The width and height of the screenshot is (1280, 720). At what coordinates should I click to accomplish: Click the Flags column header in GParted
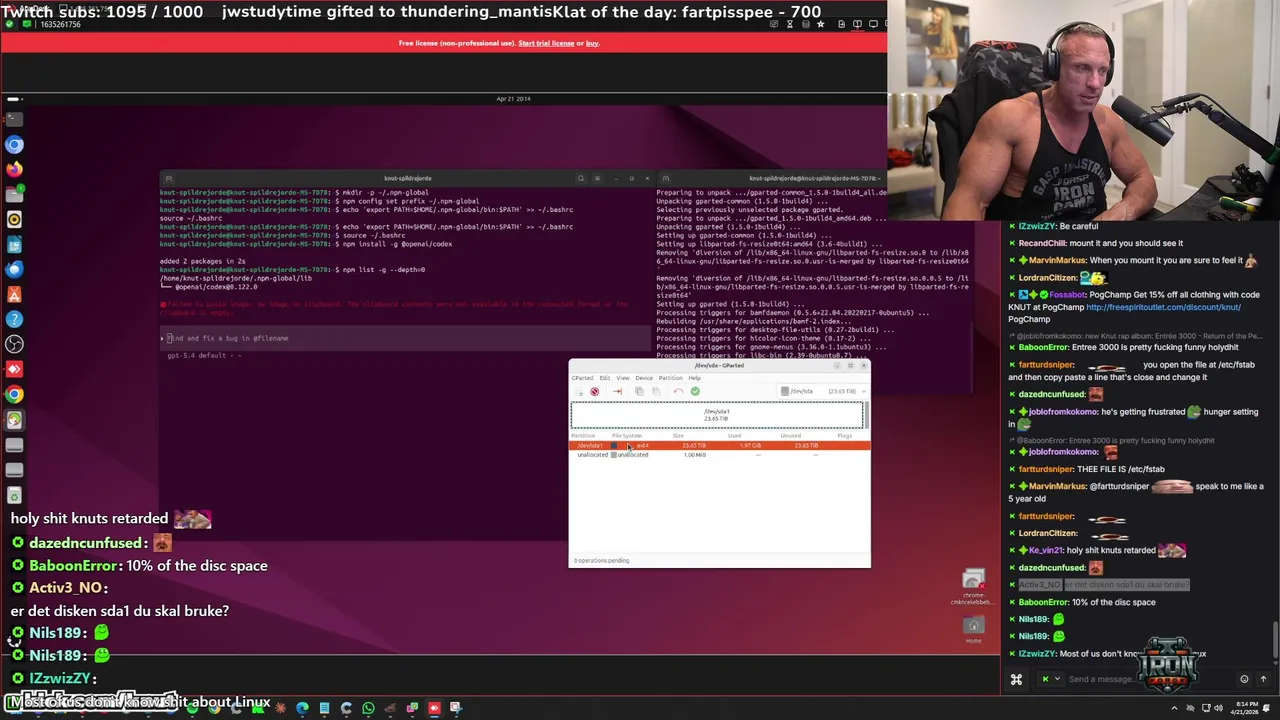tap(845, 436)
